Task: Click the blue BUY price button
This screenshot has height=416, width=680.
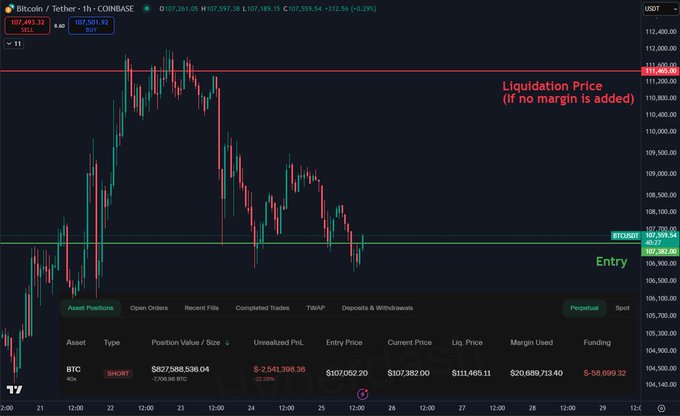Action: (x=91, y=26)
